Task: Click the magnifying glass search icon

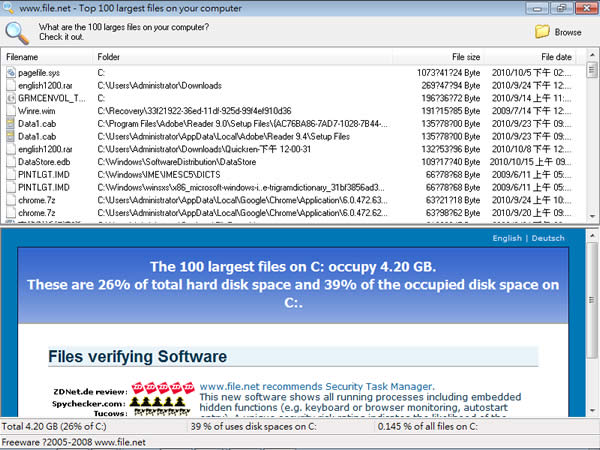Action: [x=18, y=31]
